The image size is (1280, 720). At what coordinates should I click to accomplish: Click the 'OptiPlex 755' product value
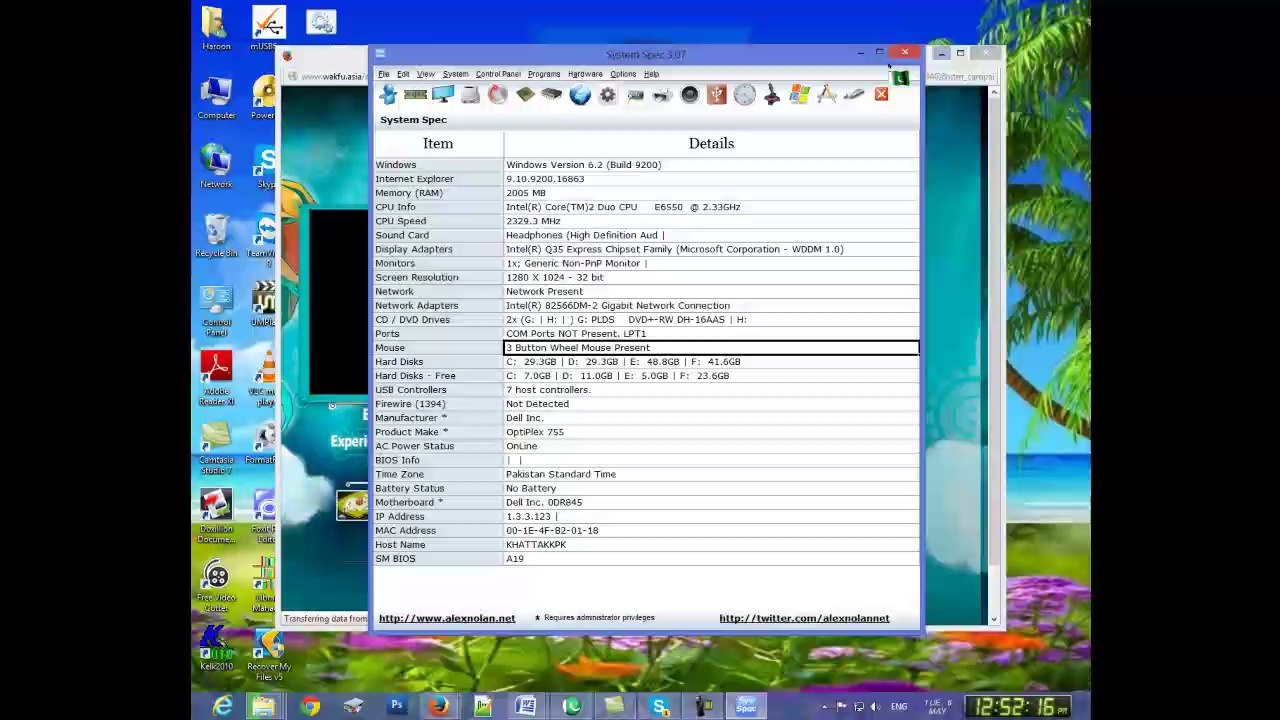535,432
